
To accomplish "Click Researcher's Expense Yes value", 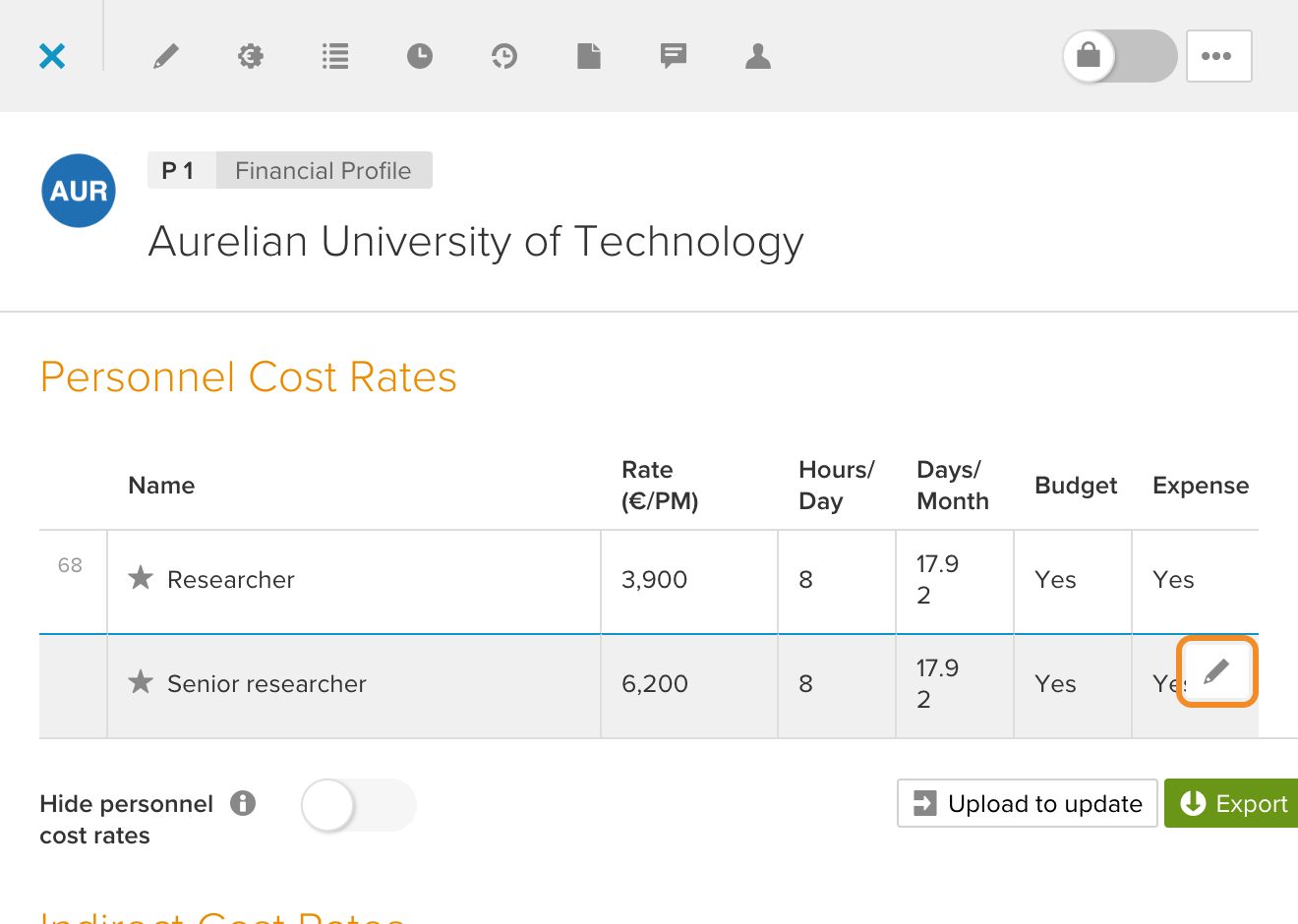I will [1173, 580].
